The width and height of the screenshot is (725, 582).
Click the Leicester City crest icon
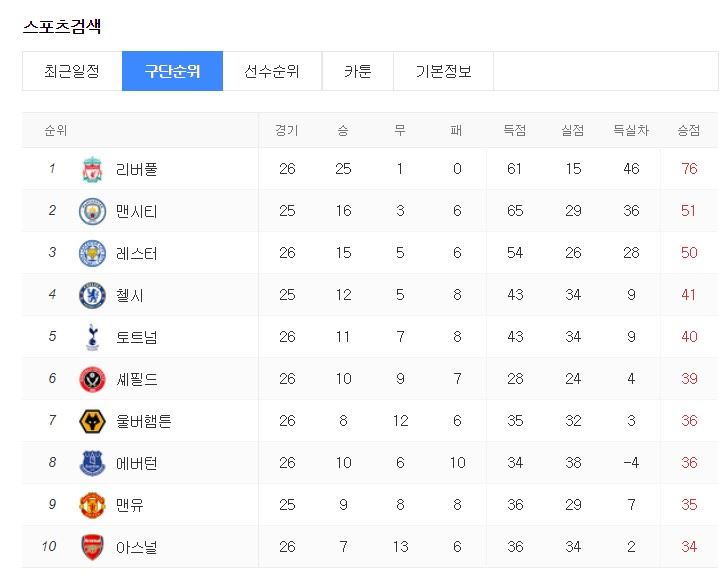92,253
